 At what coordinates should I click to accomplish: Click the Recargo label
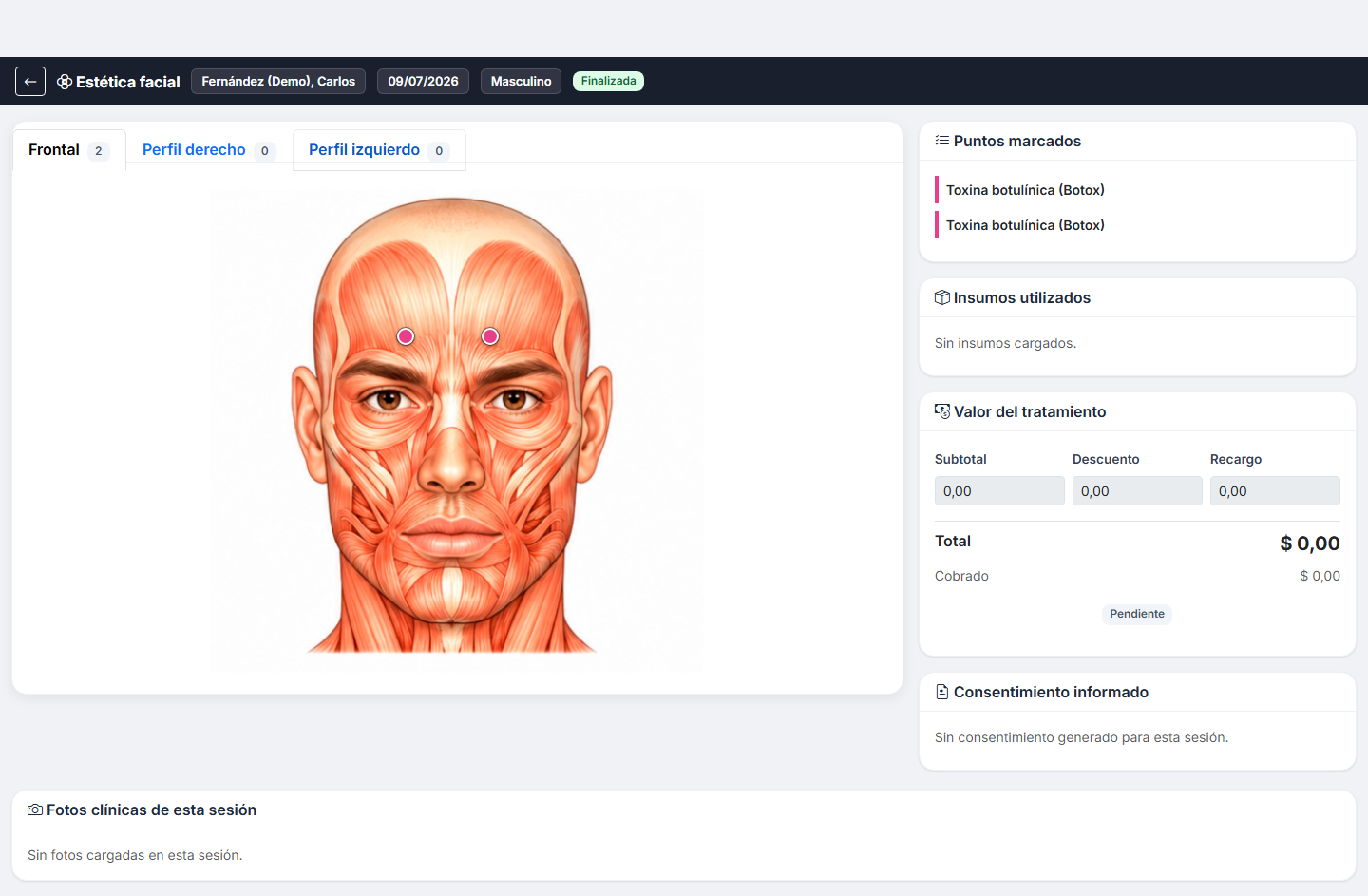point(1236,459)
